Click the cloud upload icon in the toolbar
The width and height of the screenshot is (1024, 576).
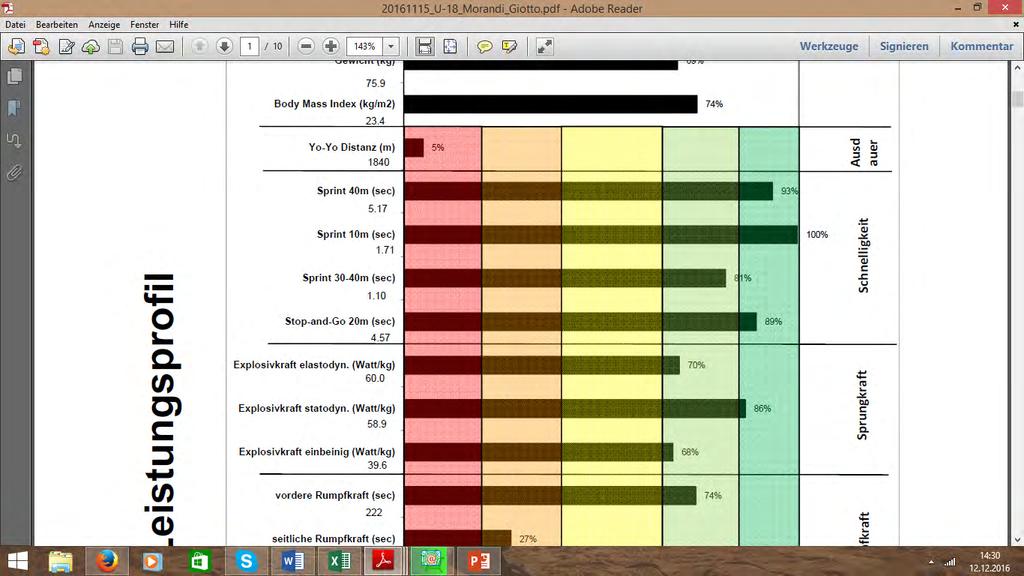(91, 46)
